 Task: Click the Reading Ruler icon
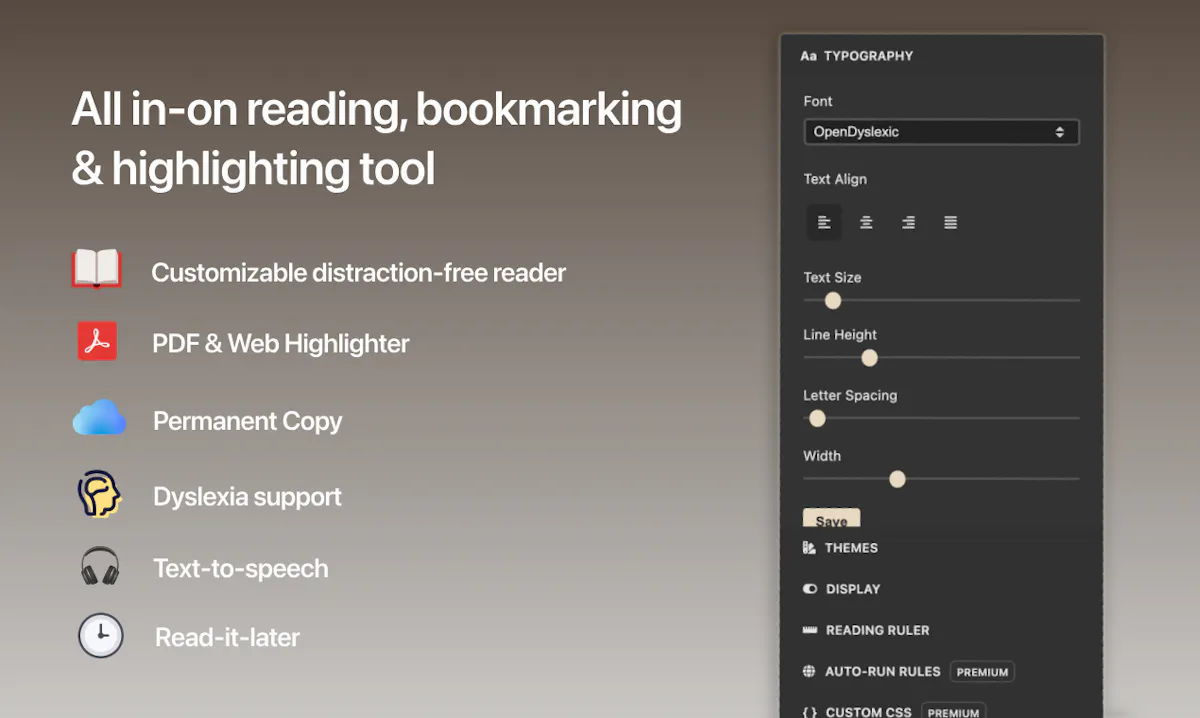tap(810, 630)
